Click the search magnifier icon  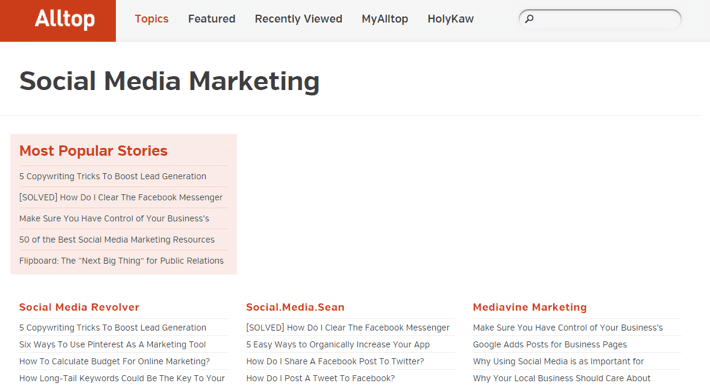pos(529,19)
